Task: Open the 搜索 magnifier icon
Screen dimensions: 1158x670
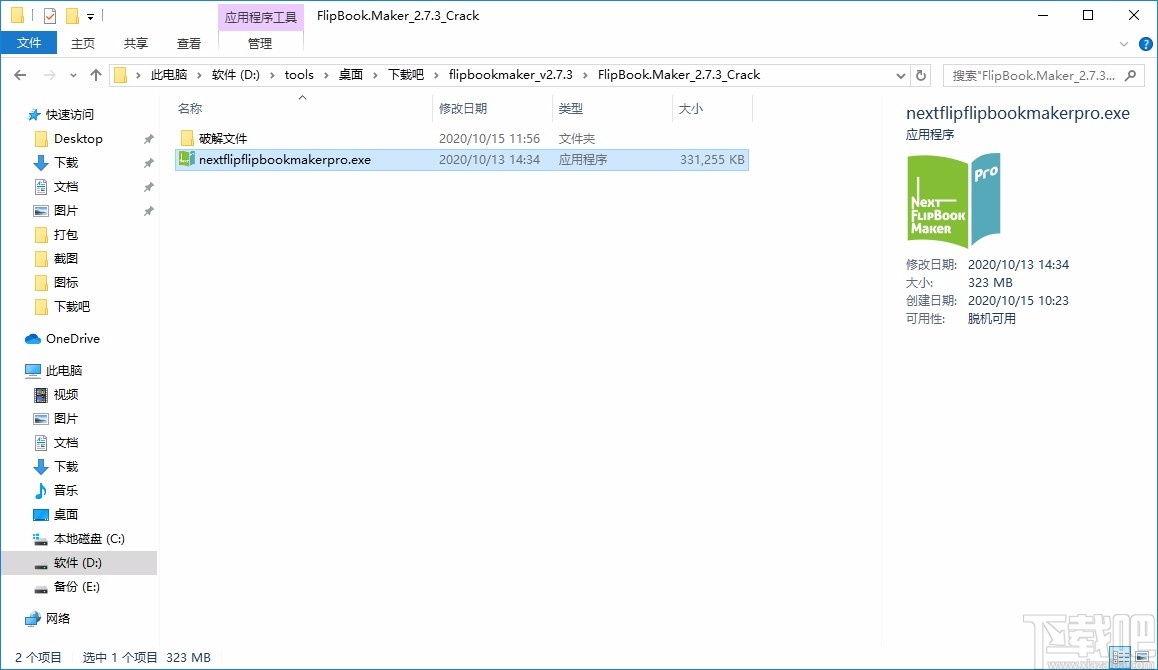Action: point(1129,75)
